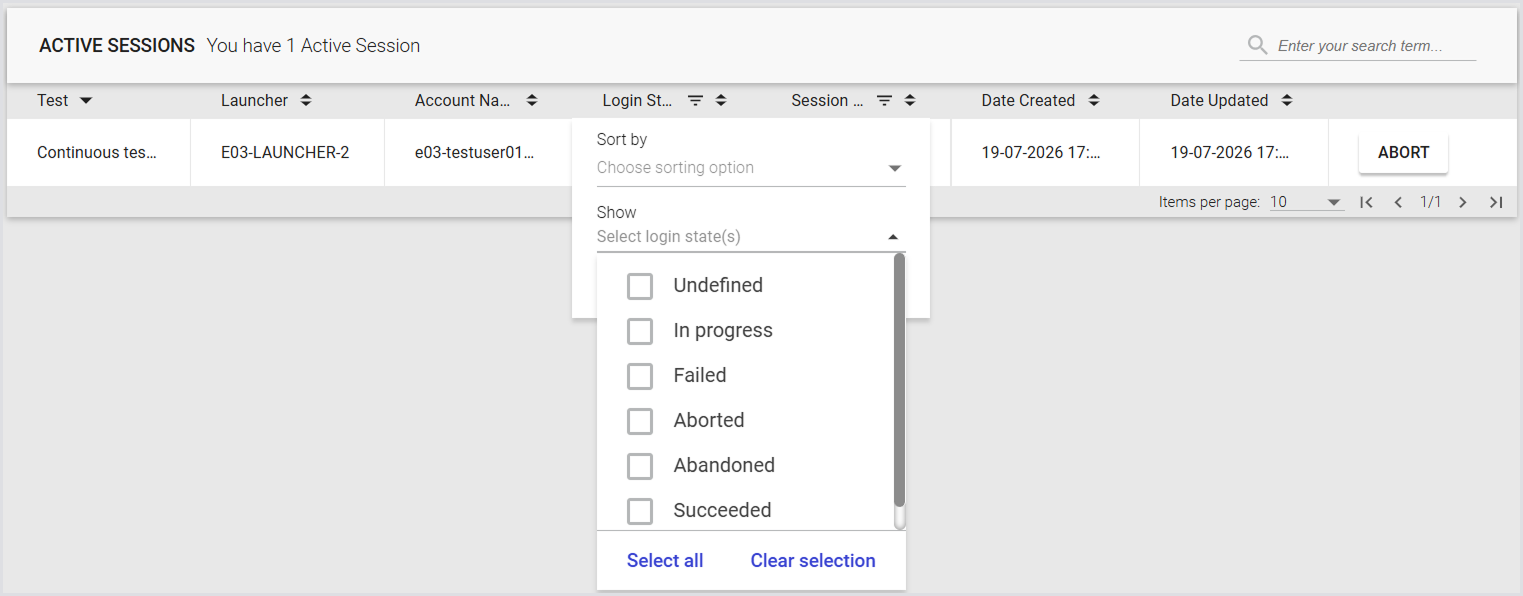
Task: Check the In progress login state
Action: 640,331
